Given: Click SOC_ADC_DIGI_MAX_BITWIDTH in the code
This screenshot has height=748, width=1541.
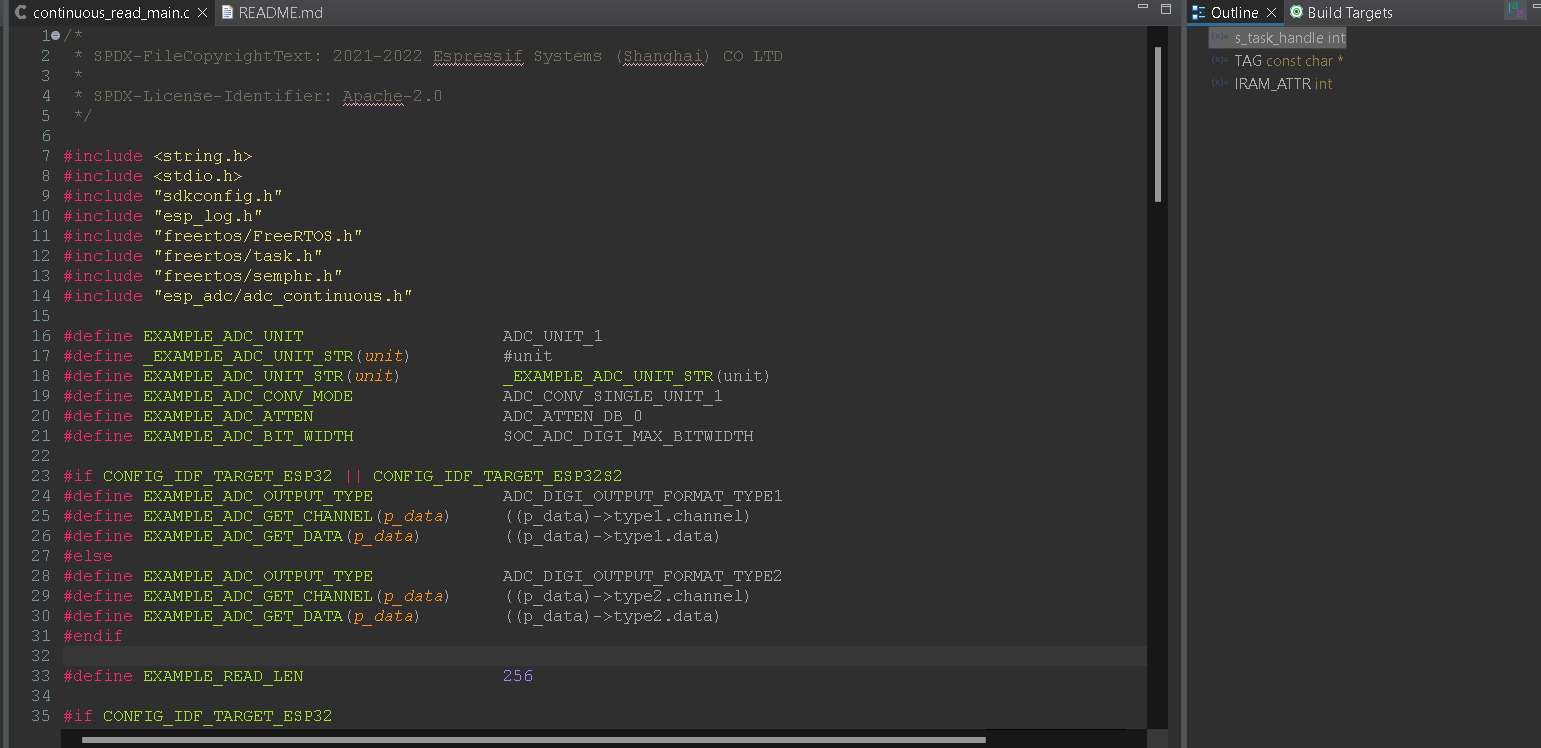Looking at the screenshot, I should (x=628, y=436).
